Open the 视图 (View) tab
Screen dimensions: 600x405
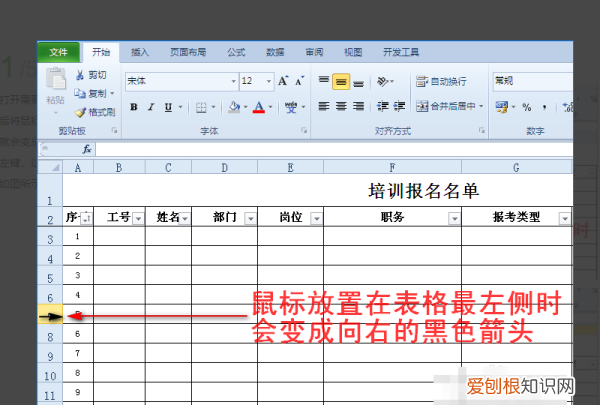[353, 52]
